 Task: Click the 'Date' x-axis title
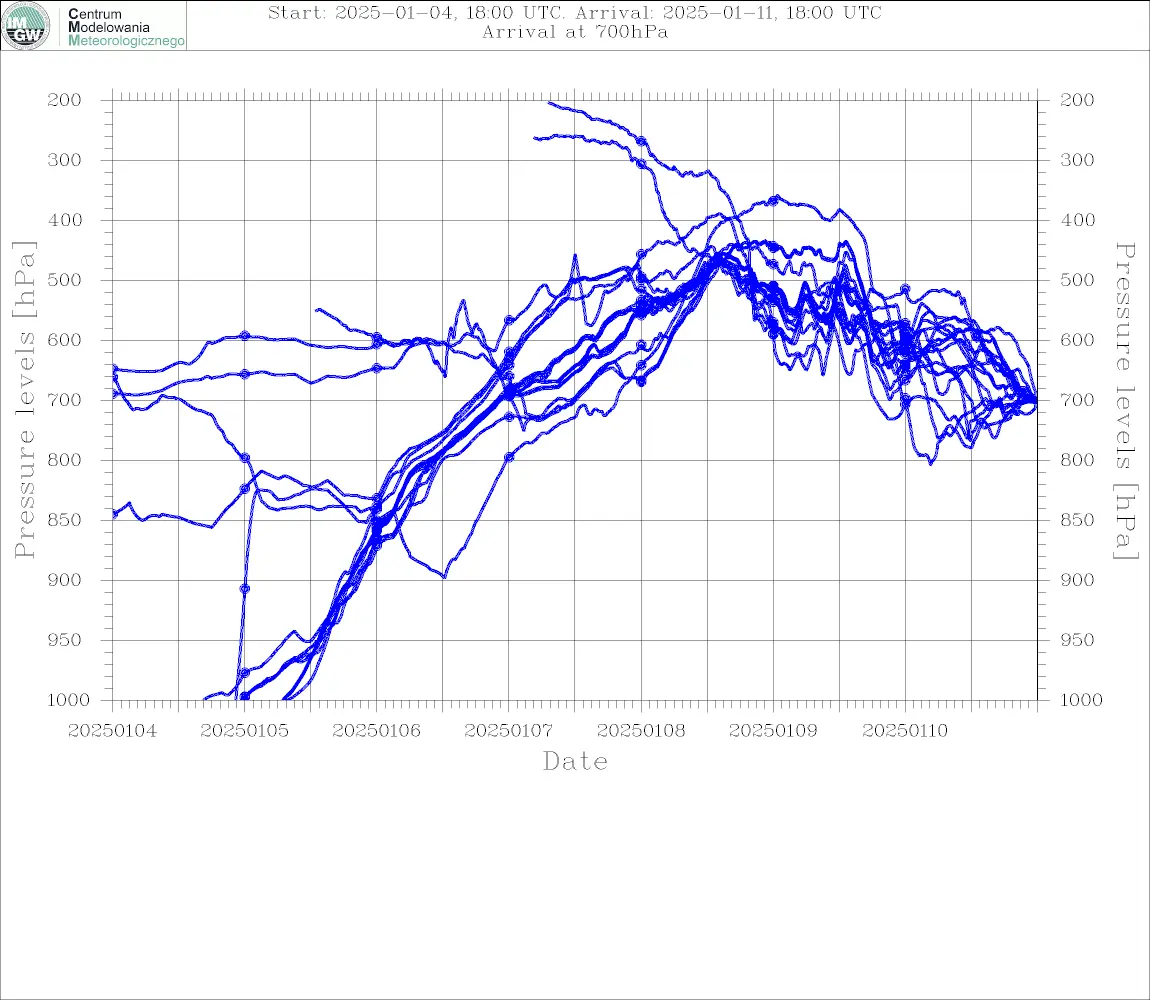pyautogui.click(x=576, y=761)
